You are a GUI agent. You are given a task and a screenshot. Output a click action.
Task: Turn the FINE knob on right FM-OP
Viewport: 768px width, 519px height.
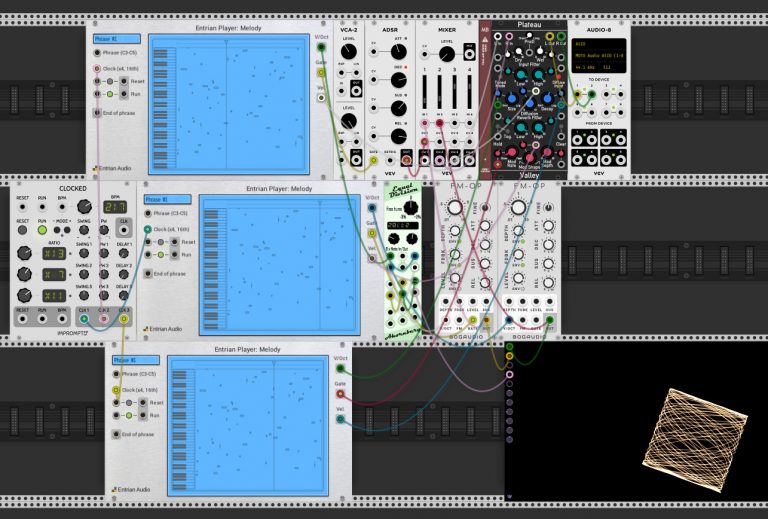549,208
